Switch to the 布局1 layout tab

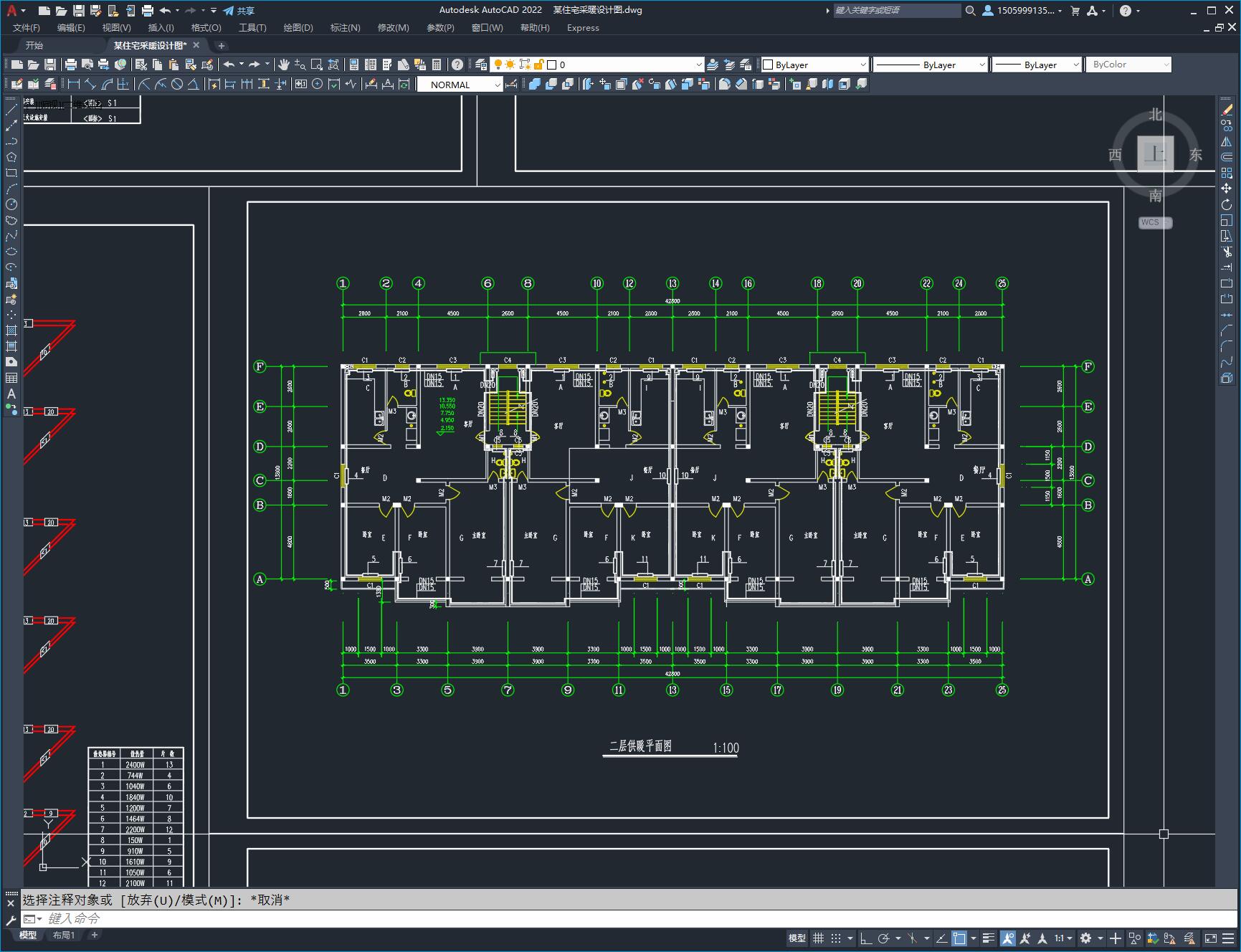(x=64, y=935)
